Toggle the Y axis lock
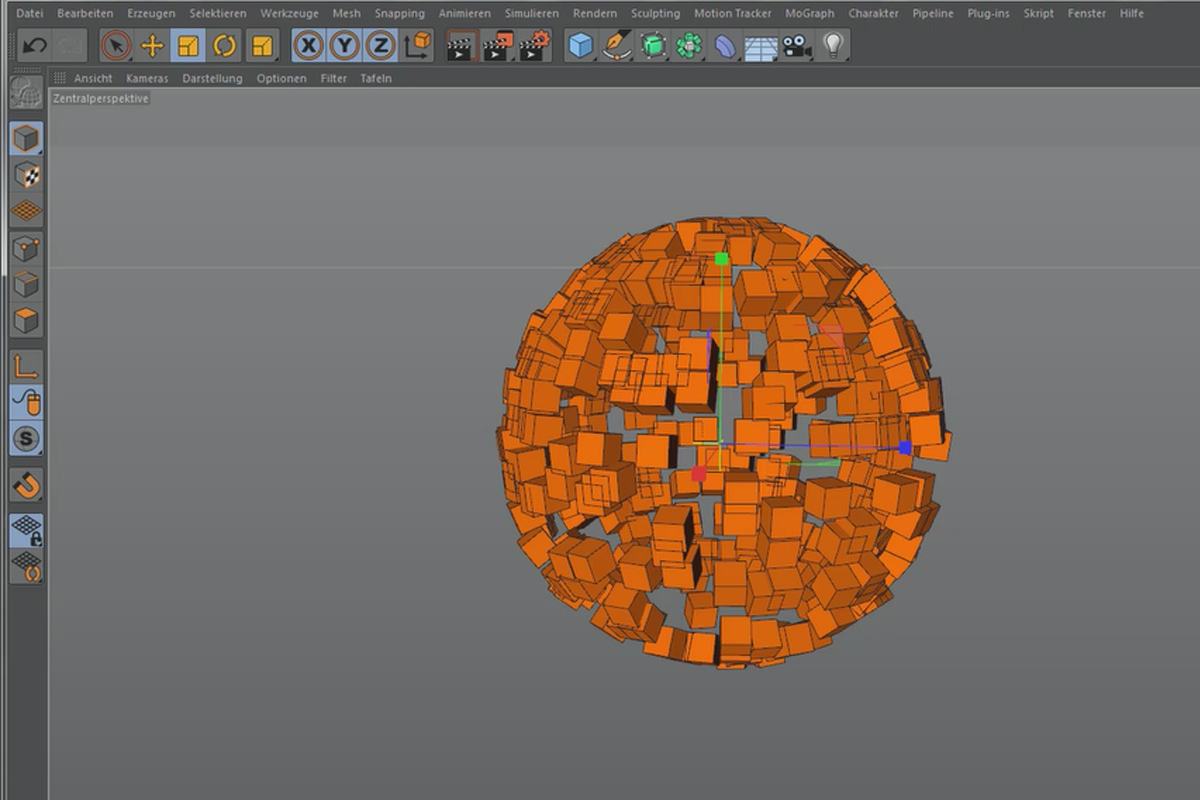This screenshot has width=1200, height=800. tap(344, 46)
